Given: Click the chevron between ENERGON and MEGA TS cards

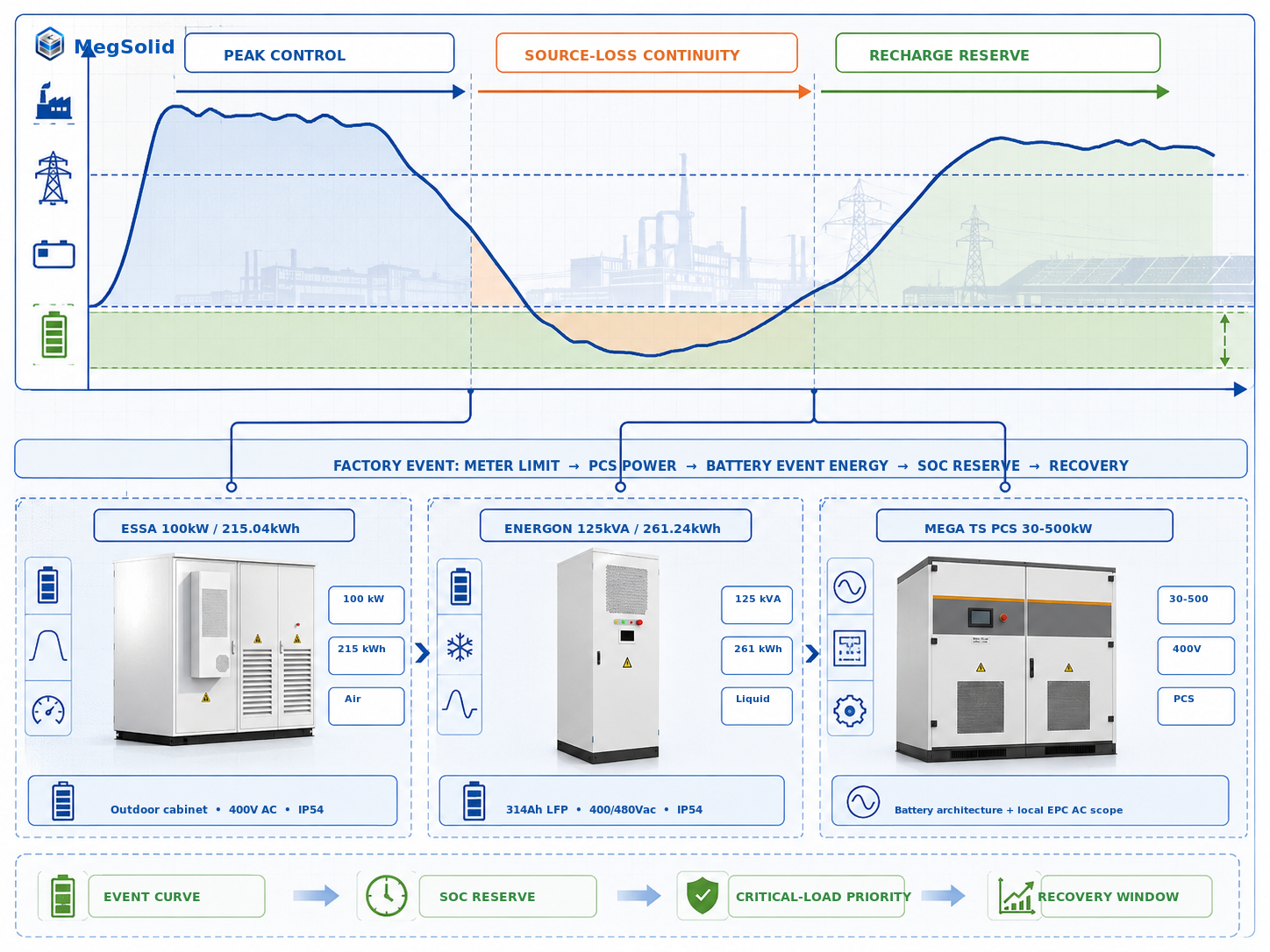Looking at the screenshot, I should tap(811, 652).
